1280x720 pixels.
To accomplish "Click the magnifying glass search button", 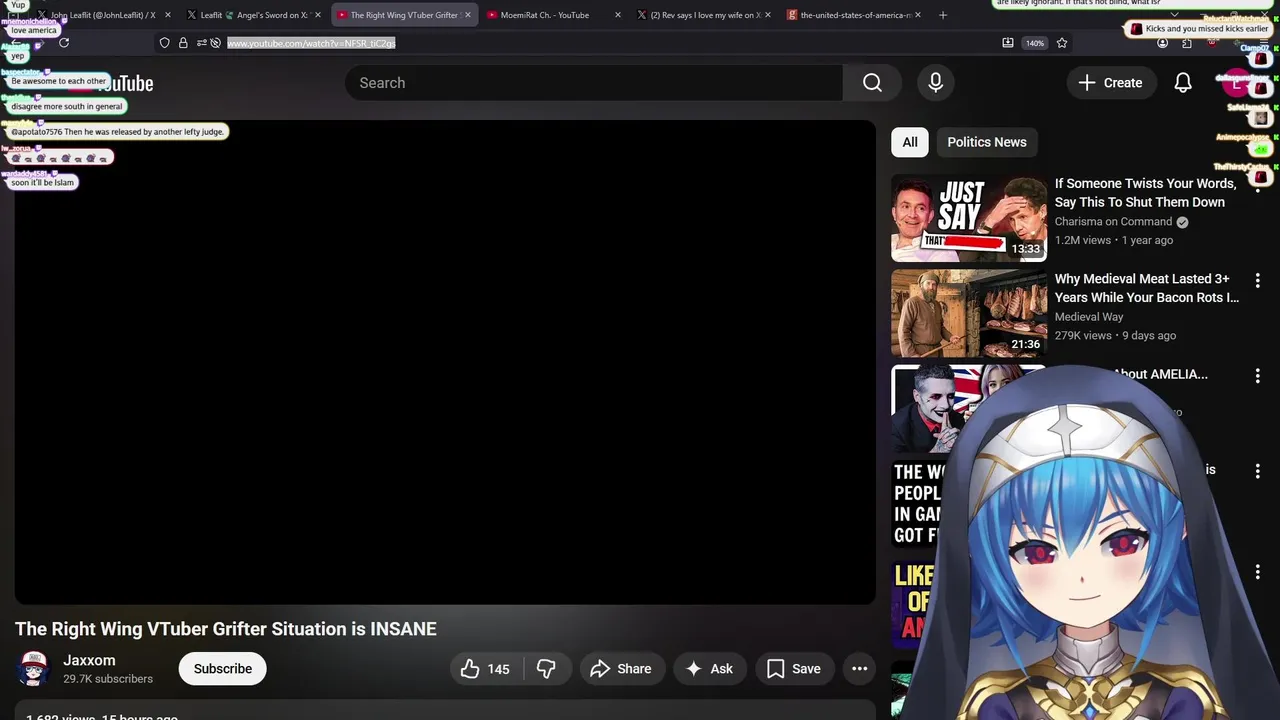I will [873, 83].
